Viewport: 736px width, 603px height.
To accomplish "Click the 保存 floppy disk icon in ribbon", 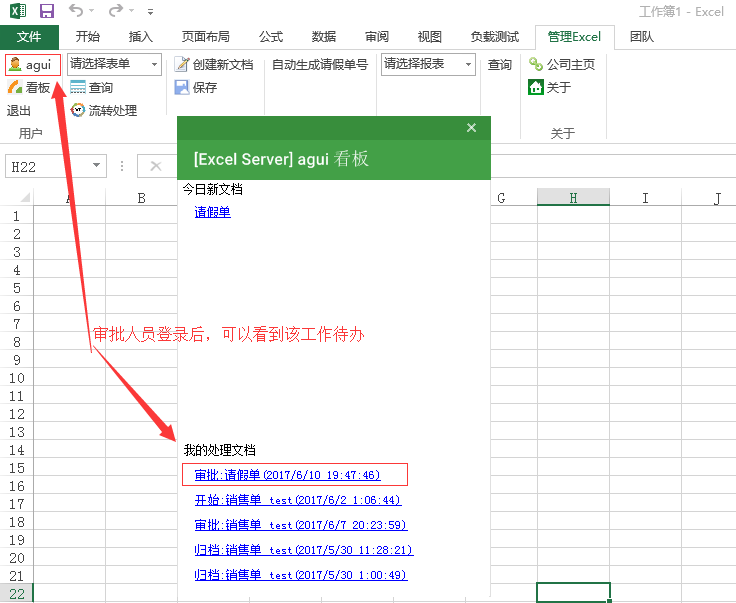I will (182, 88).
